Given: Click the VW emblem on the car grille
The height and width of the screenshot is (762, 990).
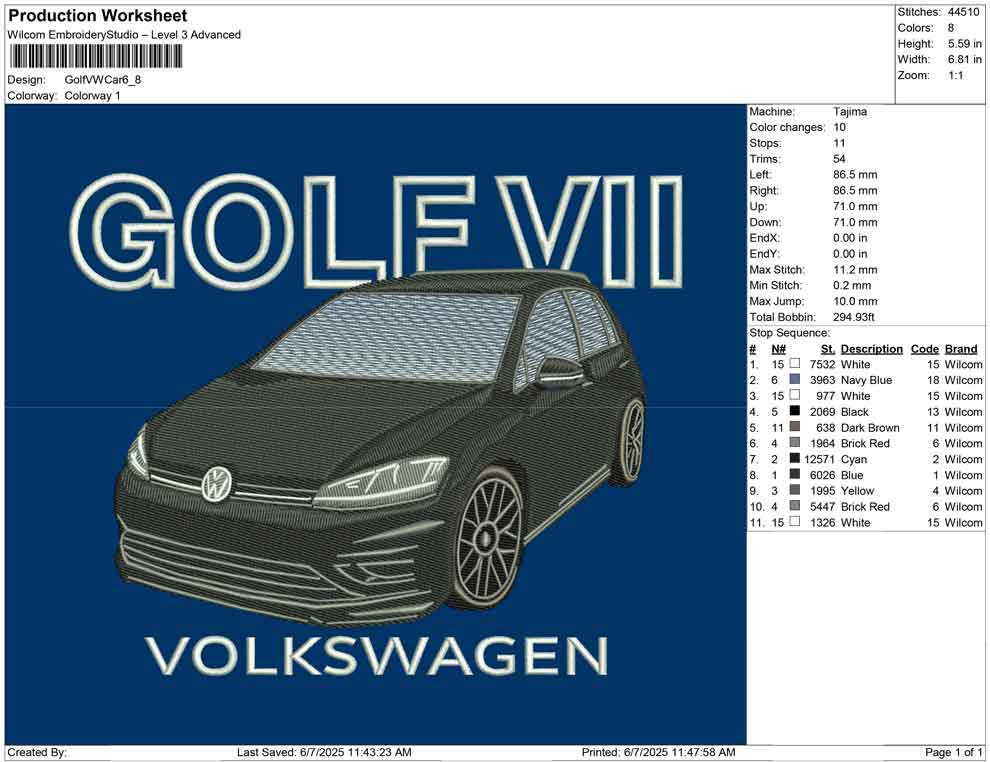Looking at the screenshot, I should [x=217, y=484].
